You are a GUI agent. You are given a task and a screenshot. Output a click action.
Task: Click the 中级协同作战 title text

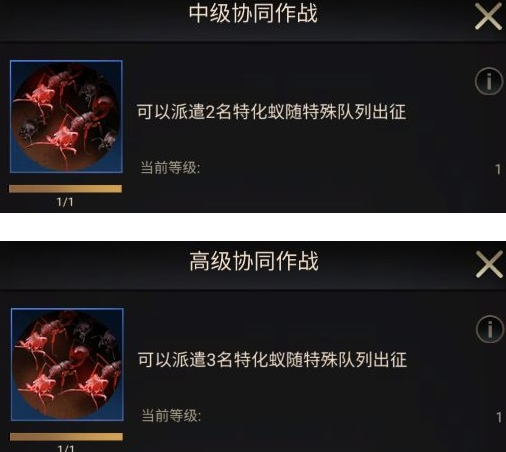pyautogui.click(x=253, y=14)
